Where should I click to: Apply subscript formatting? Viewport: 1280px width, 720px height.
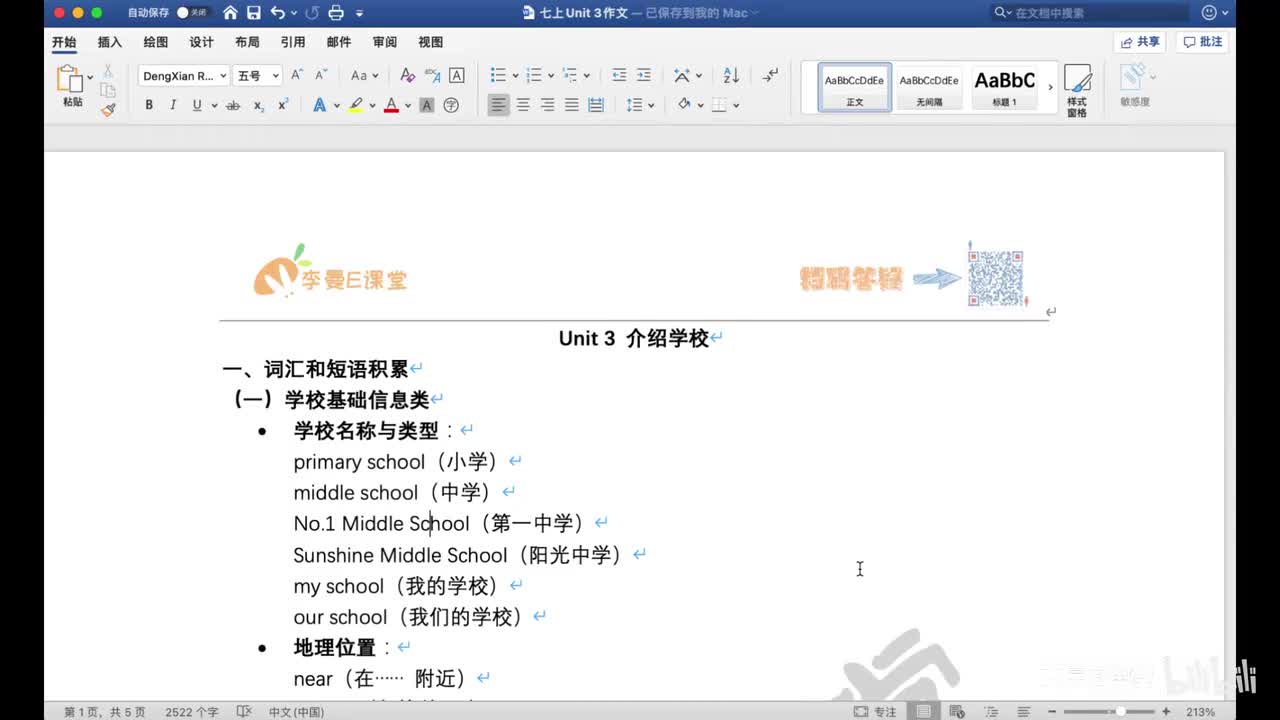pos(258,105)
